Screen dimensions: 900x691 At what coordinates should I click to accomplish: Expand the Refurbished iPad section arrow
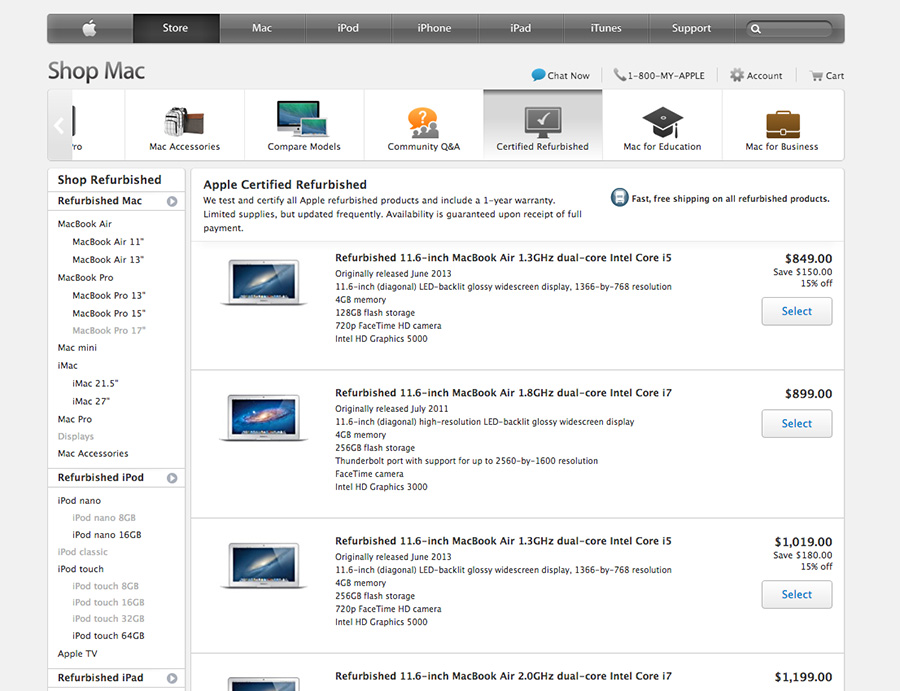[x=172, y=678]
